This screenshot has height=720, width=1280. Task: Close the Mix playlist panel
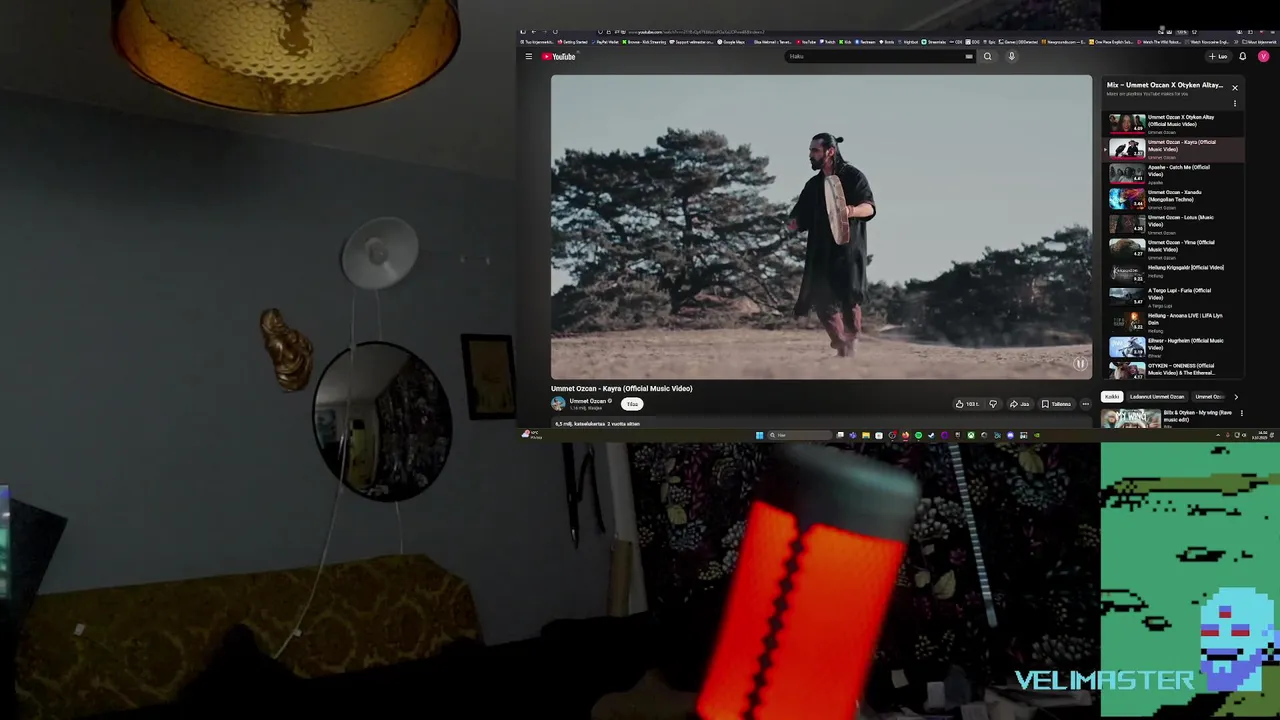(x=1234, y=88)
